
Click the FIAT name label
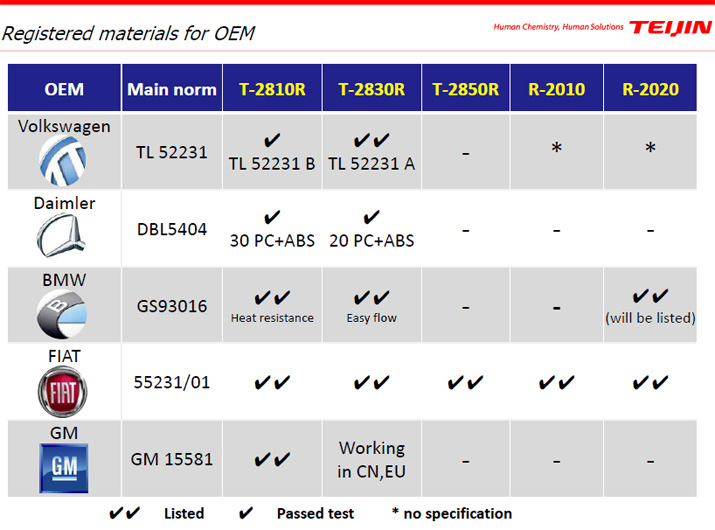pos(64,356)
